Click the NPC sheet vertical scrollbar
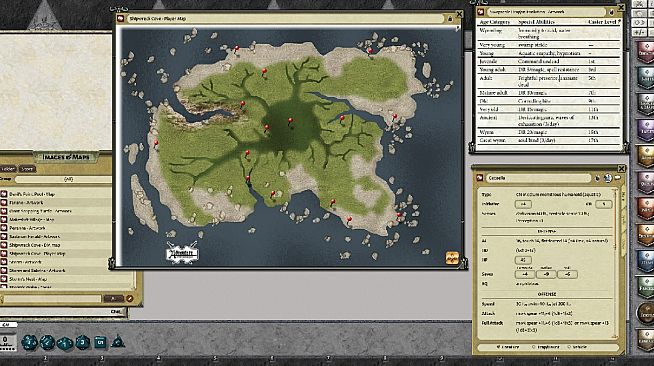 coord(615,263)
